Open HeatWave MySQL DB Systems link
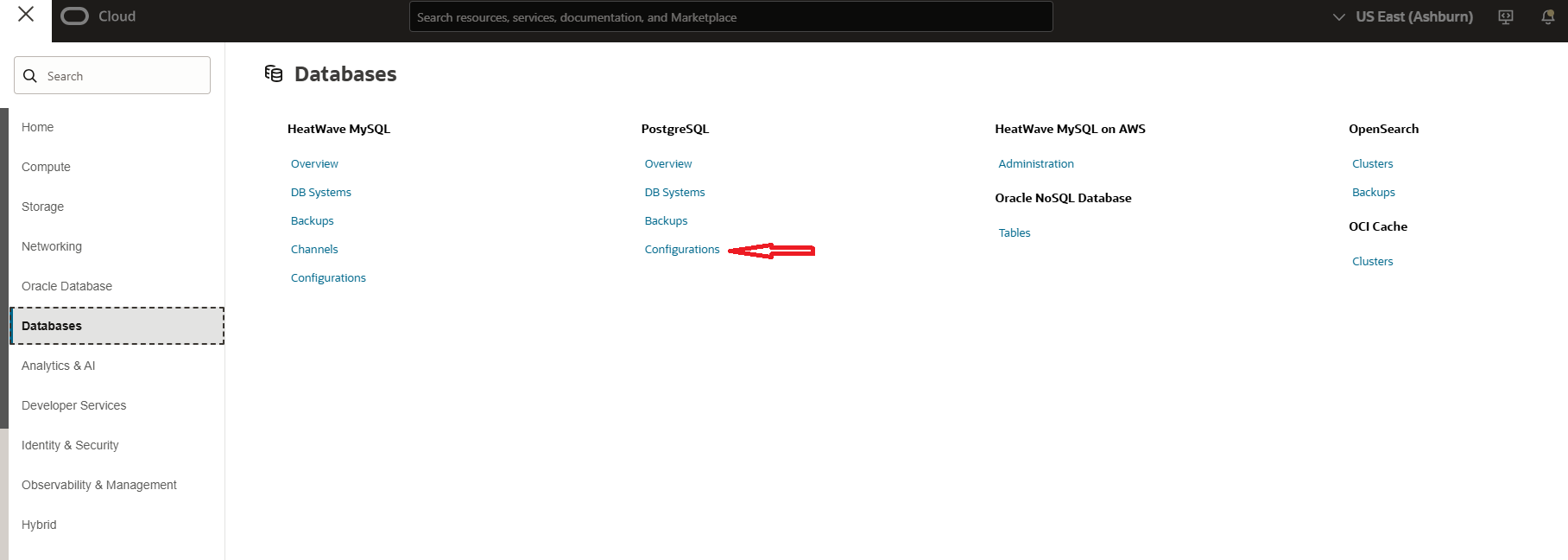The image size is (1568, 560). point(320,192)
